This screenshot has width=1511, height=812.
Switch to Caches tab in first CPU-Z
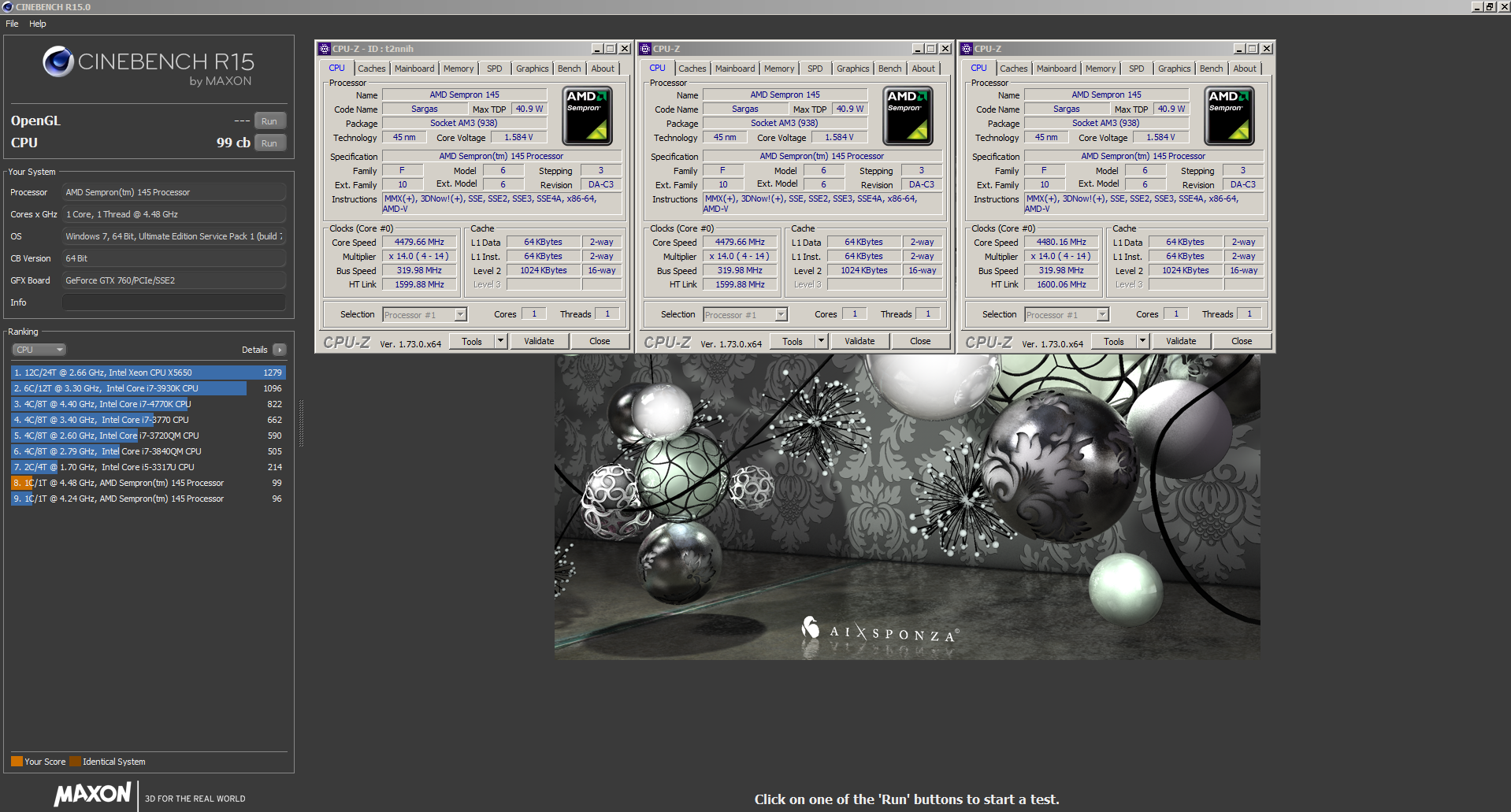point(372,69)
